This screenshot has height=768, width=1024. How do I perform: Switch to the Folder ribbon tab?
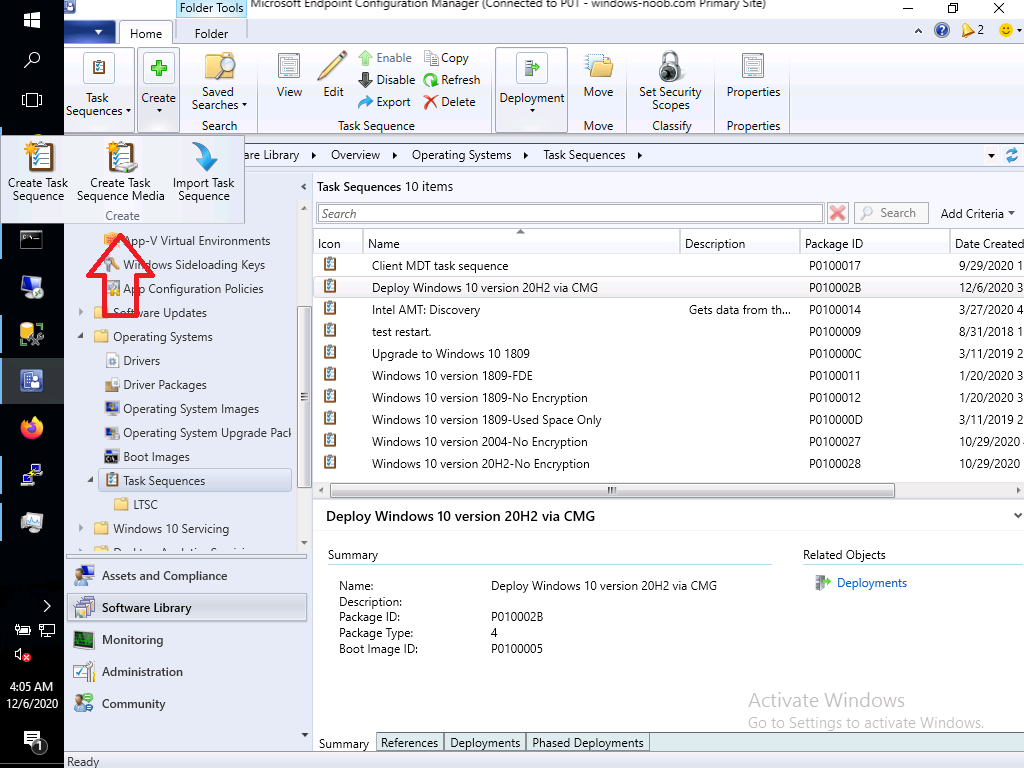coord(211,33)
